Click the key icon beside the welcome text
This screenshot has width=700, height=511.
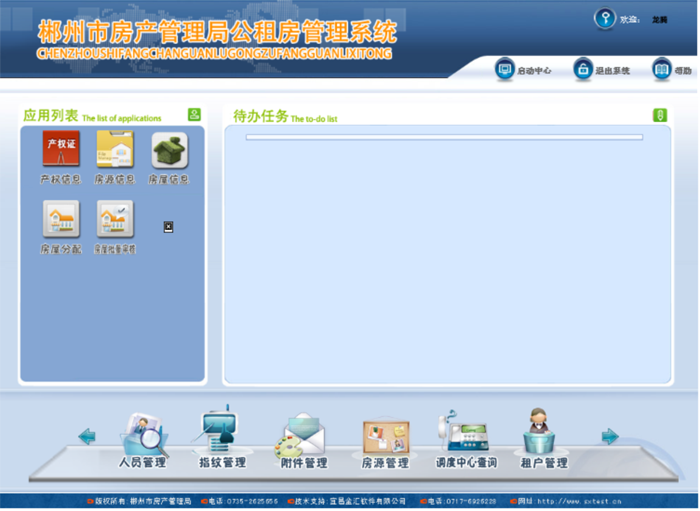pos(605,18)
